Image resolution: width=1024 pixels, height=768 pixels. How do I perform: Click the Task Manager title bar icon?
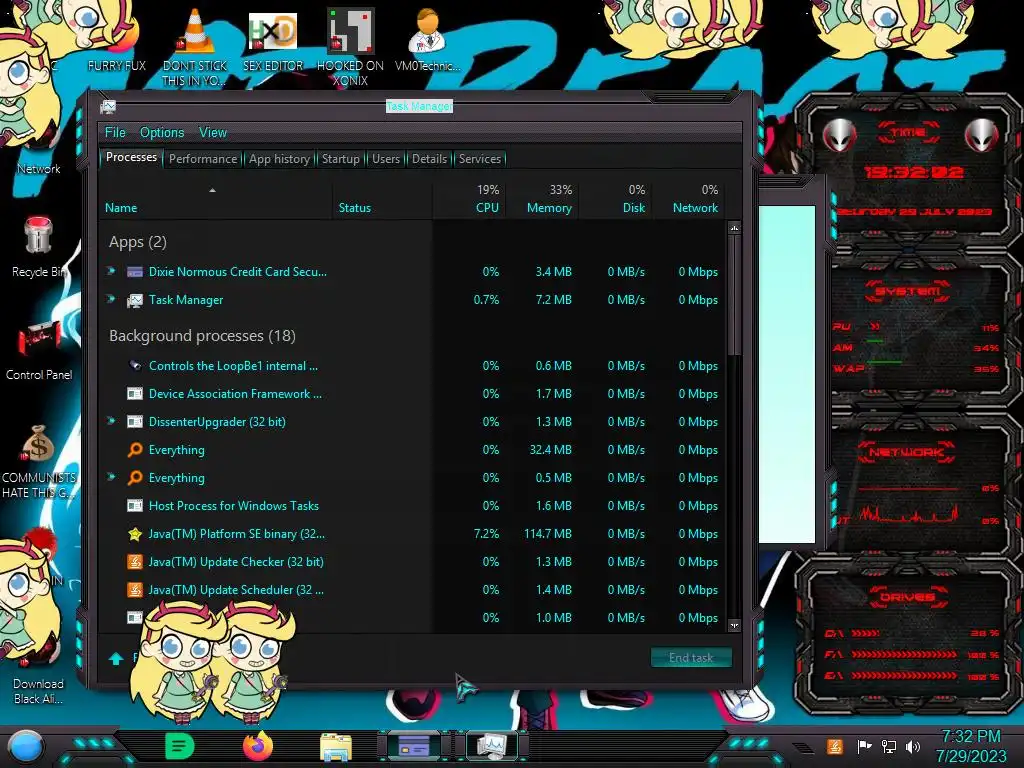pos(108,106)
